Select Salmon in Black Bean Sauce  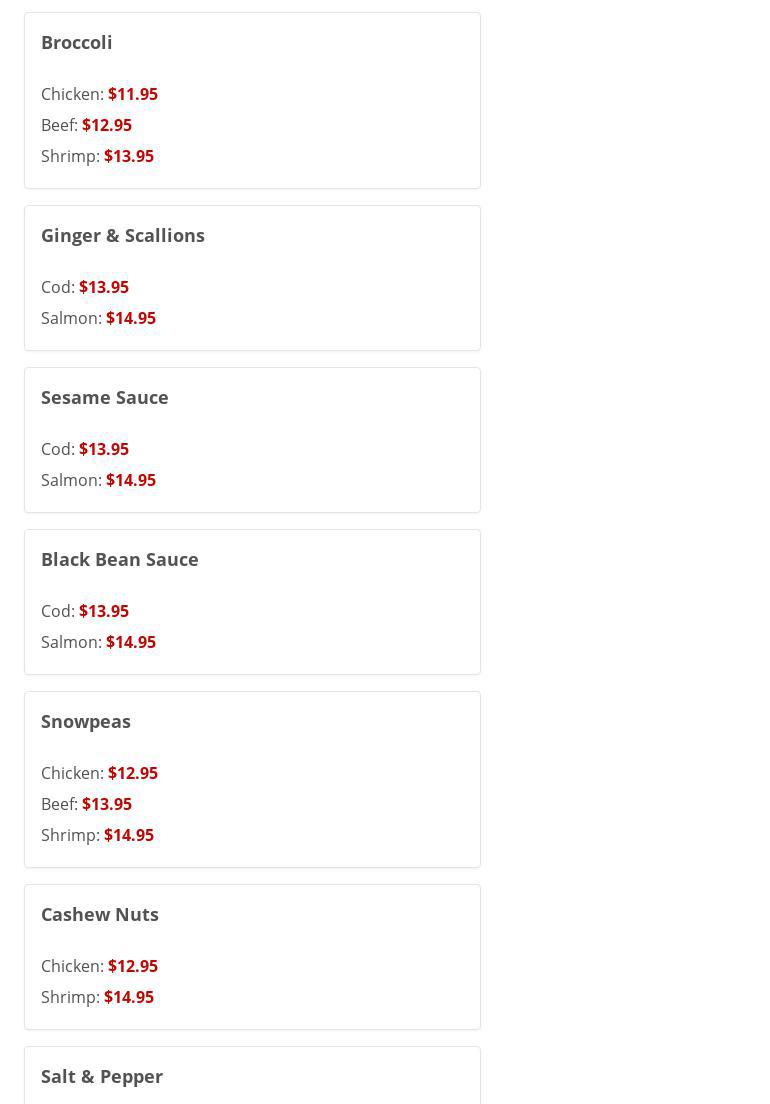click(x=98, y=642)
